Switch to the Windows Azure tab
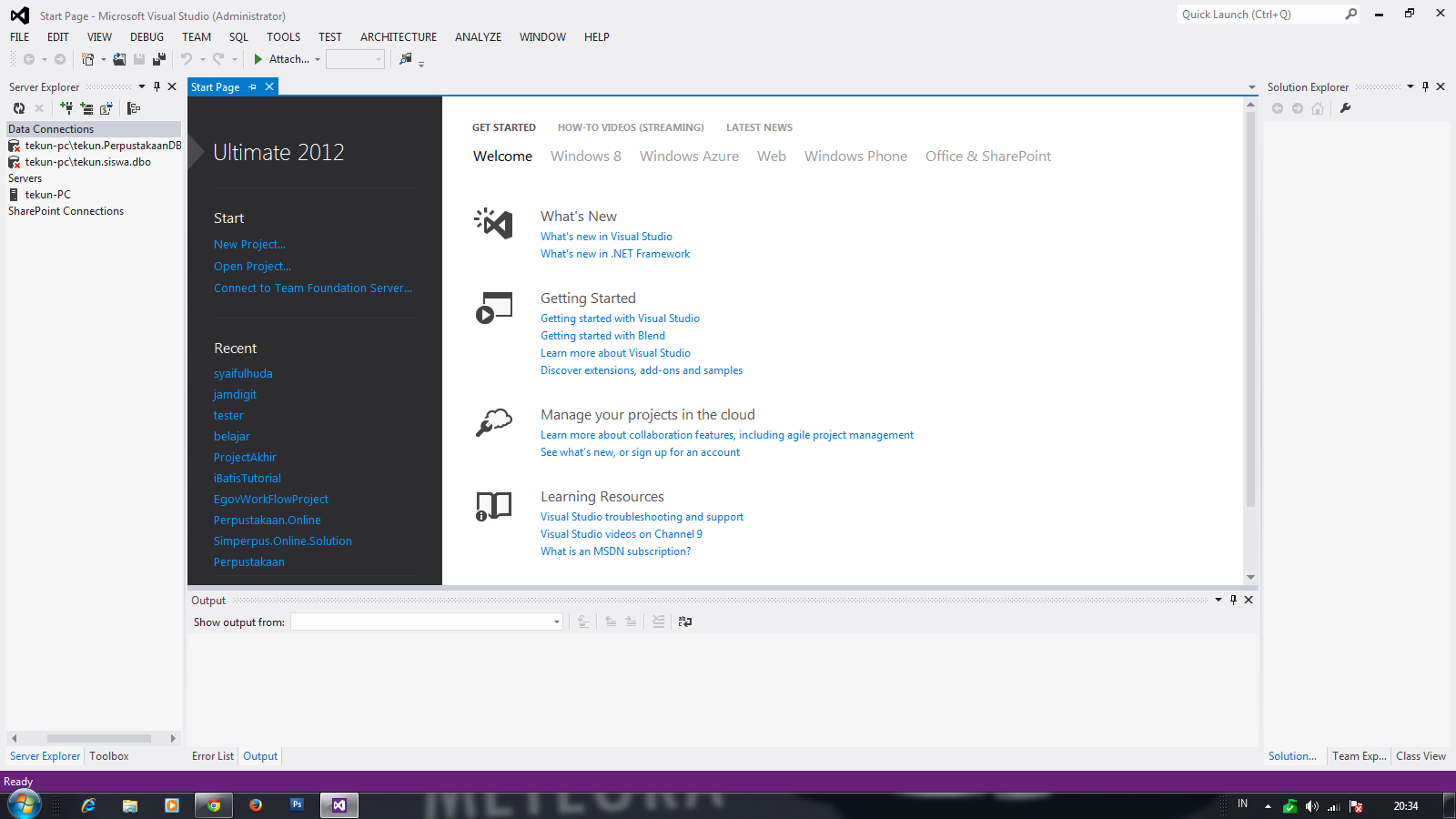 coord(689,156)
